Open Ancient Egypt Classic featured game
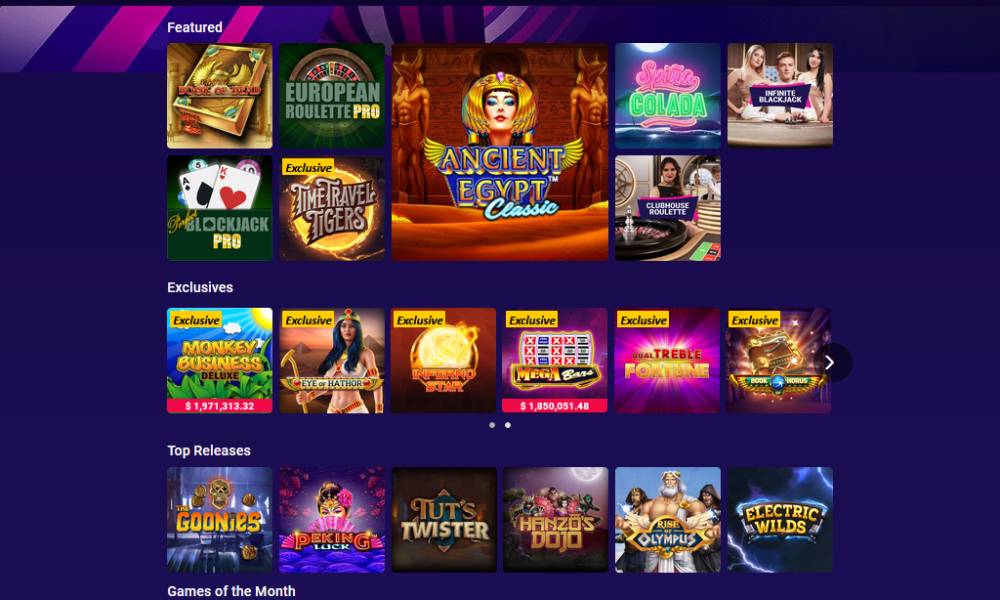The width and height of the screenshot is (1000, 600). [x=500, y=152]
